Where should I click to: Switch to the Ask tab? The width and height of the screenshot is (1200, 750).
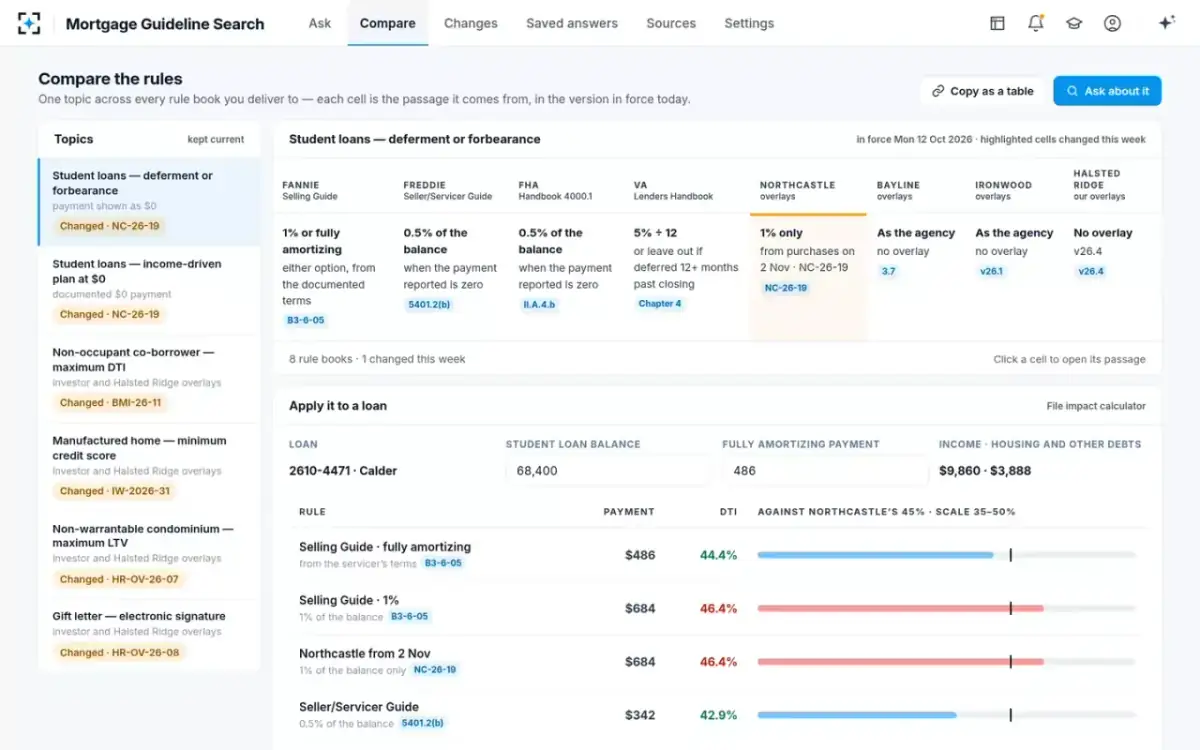320,23
